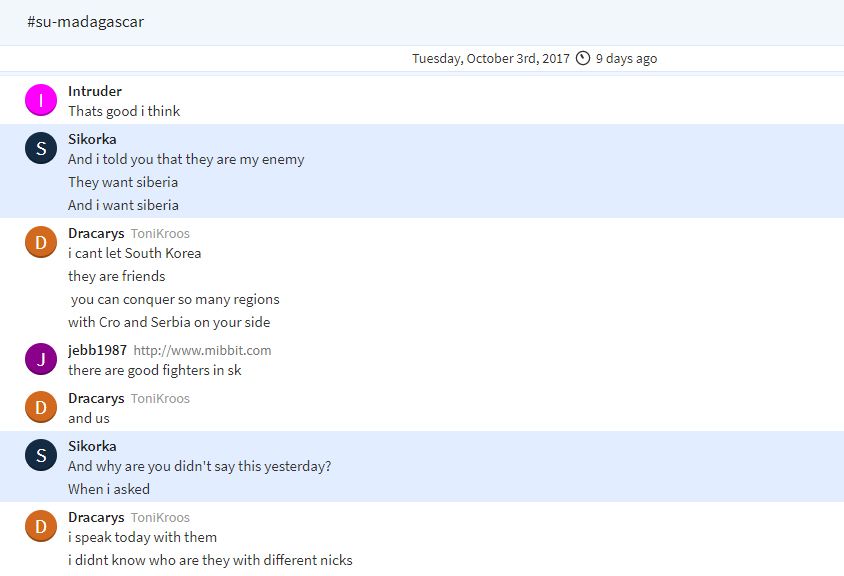Image resolution: width=844 pixels, height=576 pixels.
Task: Click Intruder's magenta avatar icon
Action: [x=41, y=100]
